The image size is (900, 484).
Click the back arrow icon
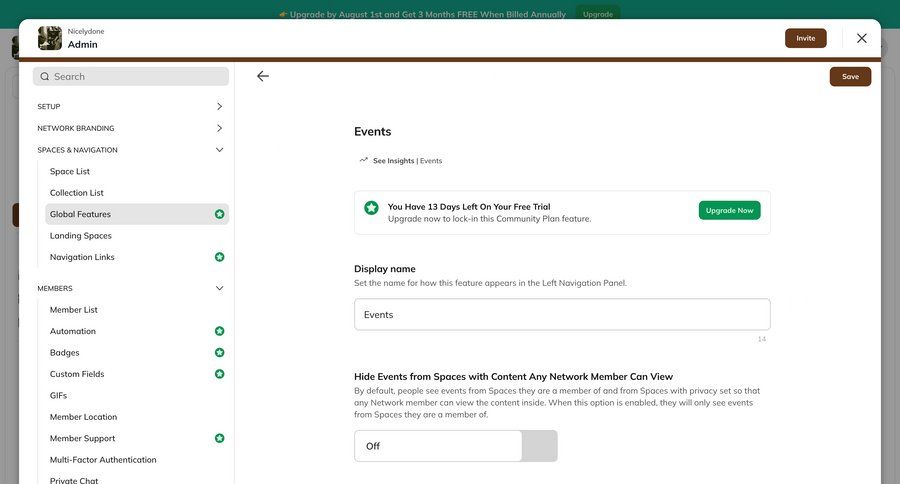pos(263,76)
